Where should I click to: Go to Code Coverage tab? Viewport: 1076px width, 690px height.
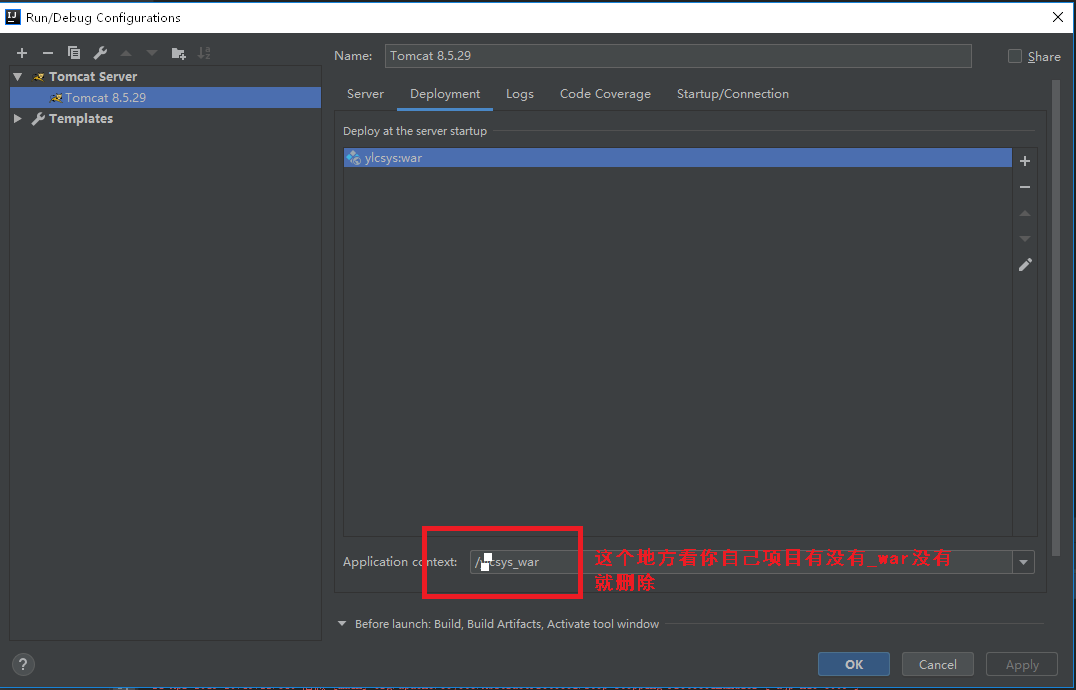pyautogui.click(x=605, y=94)
